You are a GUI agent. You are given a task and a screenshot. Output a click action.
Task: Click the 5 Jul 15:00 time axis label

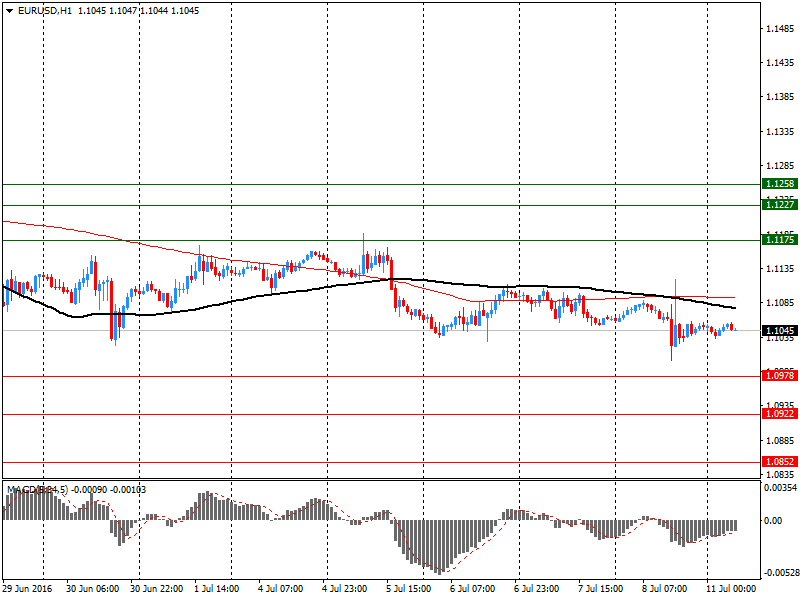pyautogui.click(x=409, y=589)
